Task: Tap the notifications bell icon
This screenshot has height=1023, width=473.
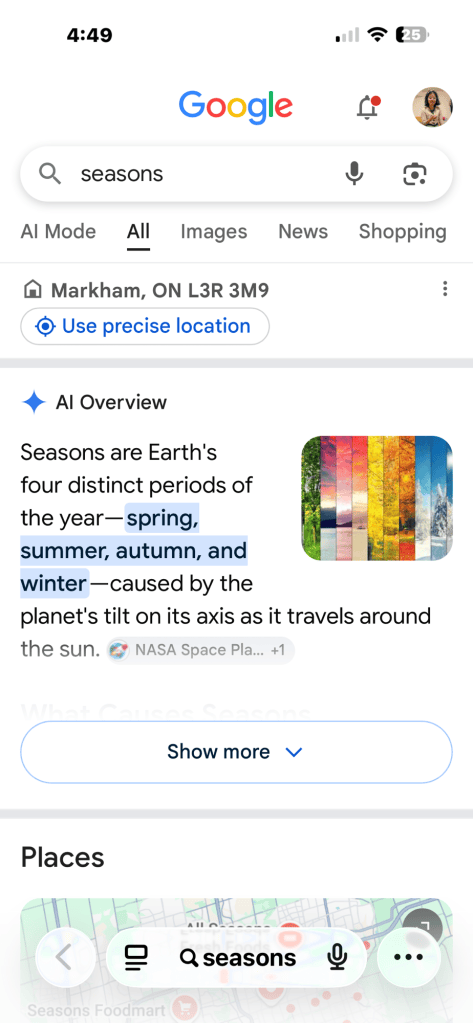Action: click(x=369, y=107)
